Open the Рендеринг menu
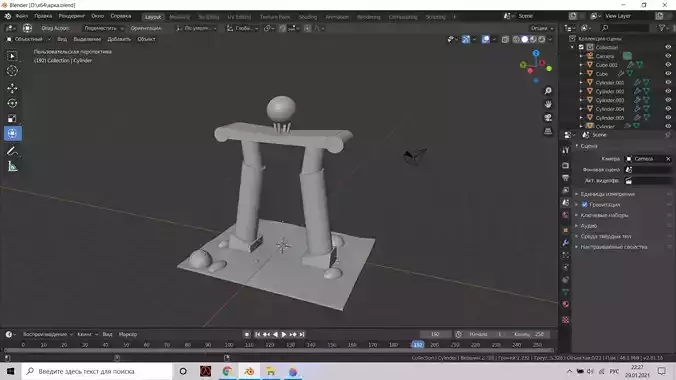The image size is (676, 380). (72, 16)
